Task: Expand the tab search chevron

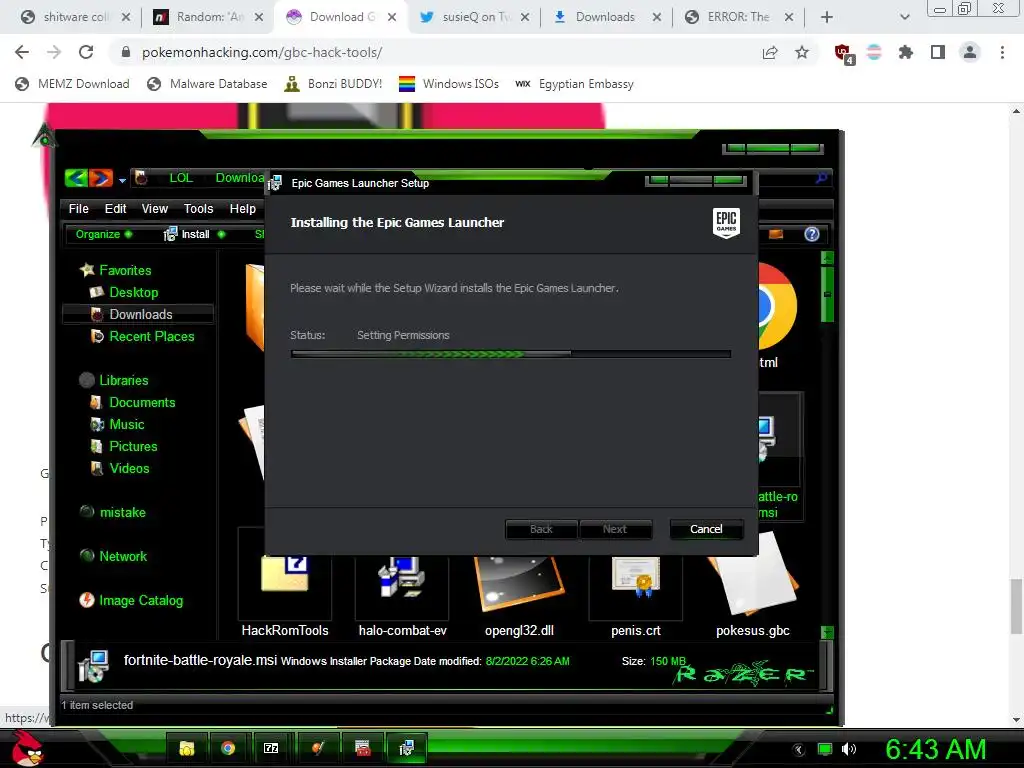Action: (x=904, y=17)
